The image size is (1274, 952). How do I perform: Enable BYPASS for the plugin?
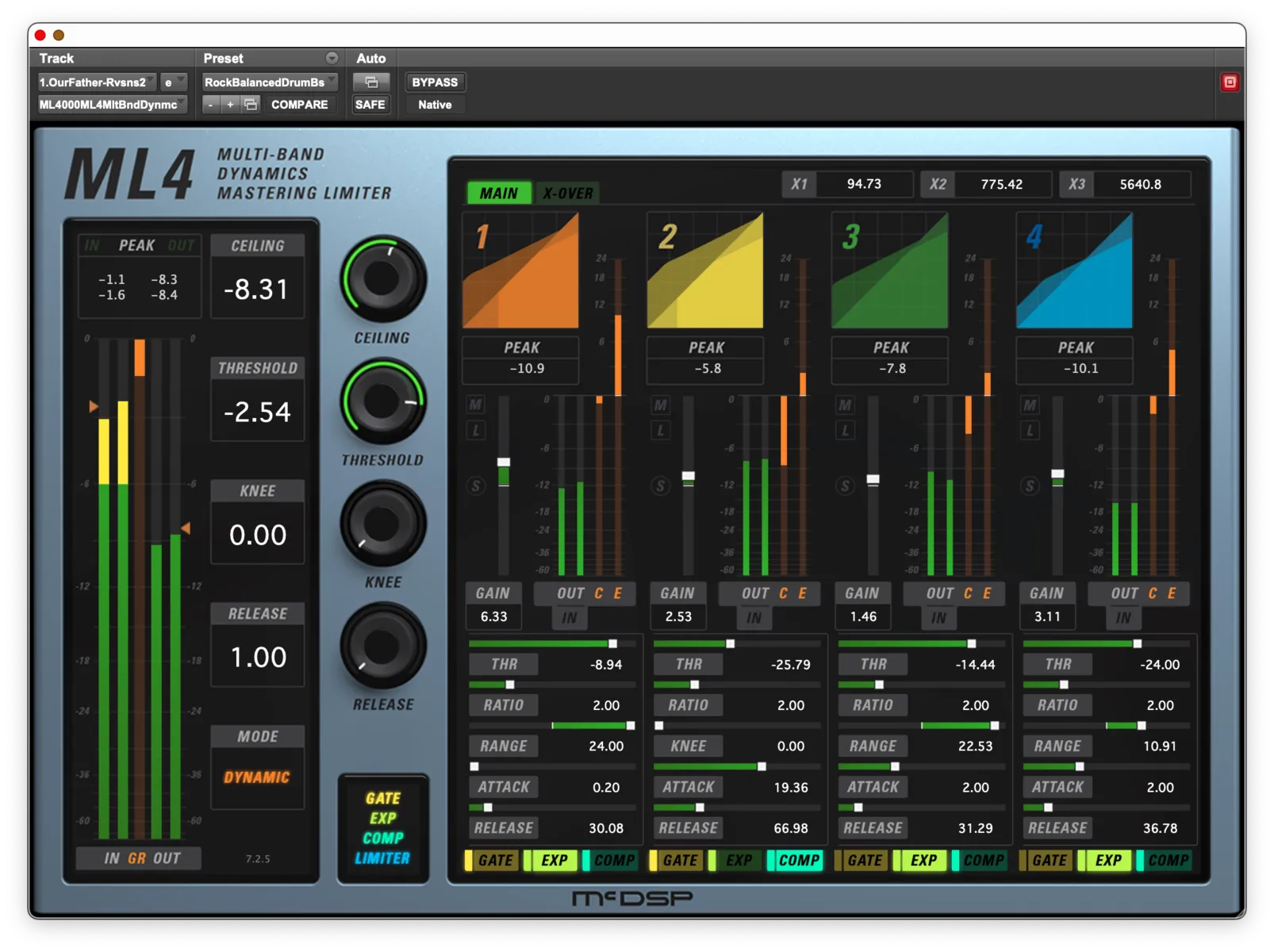[x=435, y=82]
